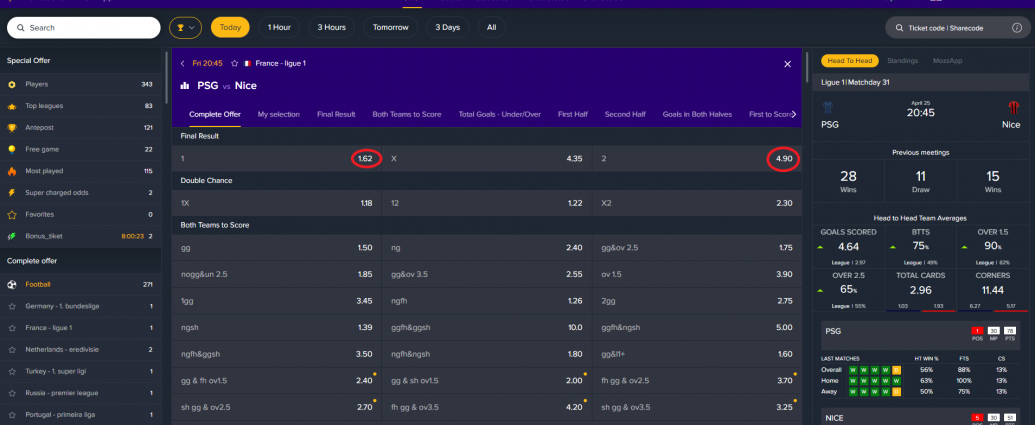
Task: Select Final Result 1 at 1.62
Action: (x=277, y=159)
